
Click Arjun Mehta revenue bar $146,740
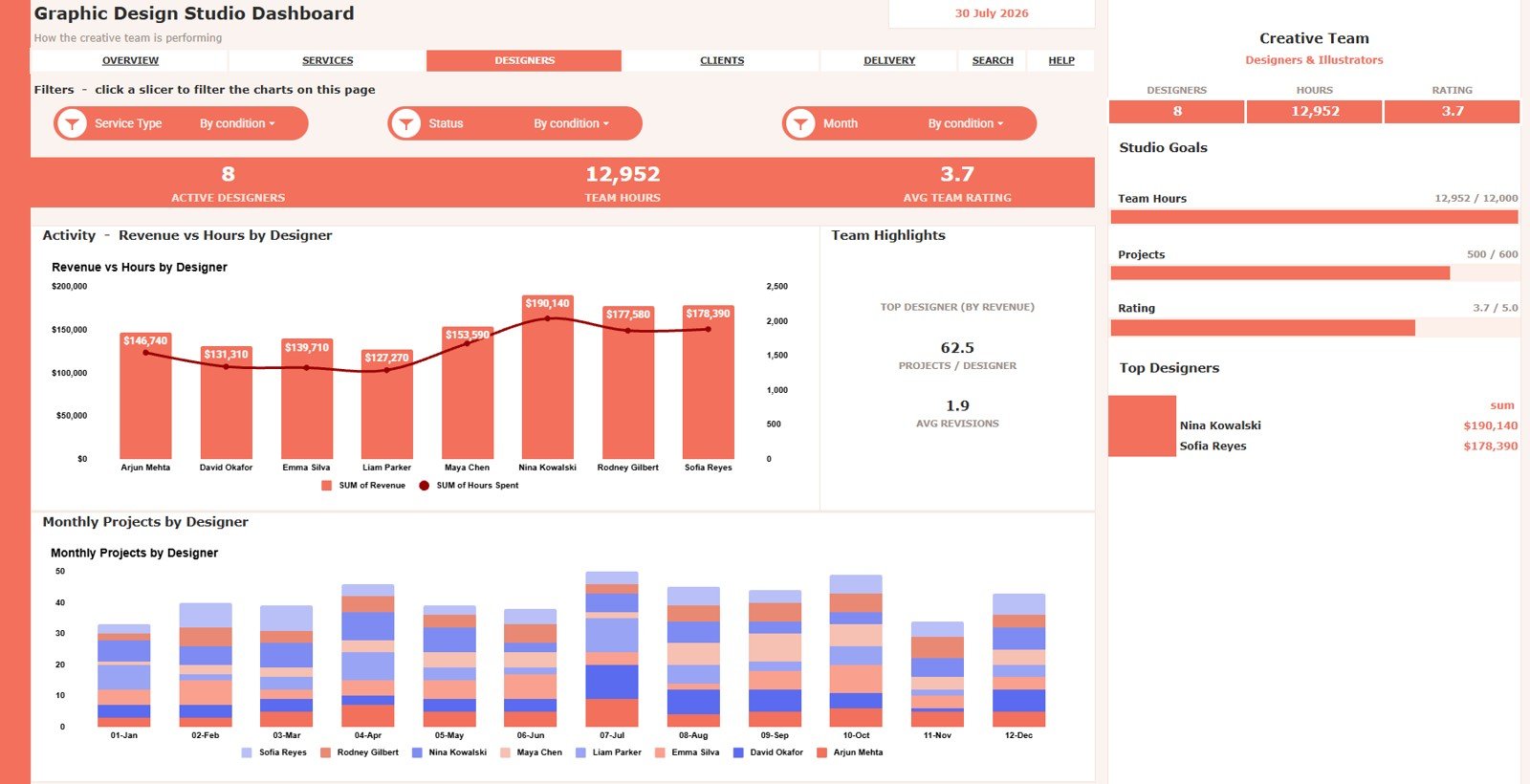point(145,396)
